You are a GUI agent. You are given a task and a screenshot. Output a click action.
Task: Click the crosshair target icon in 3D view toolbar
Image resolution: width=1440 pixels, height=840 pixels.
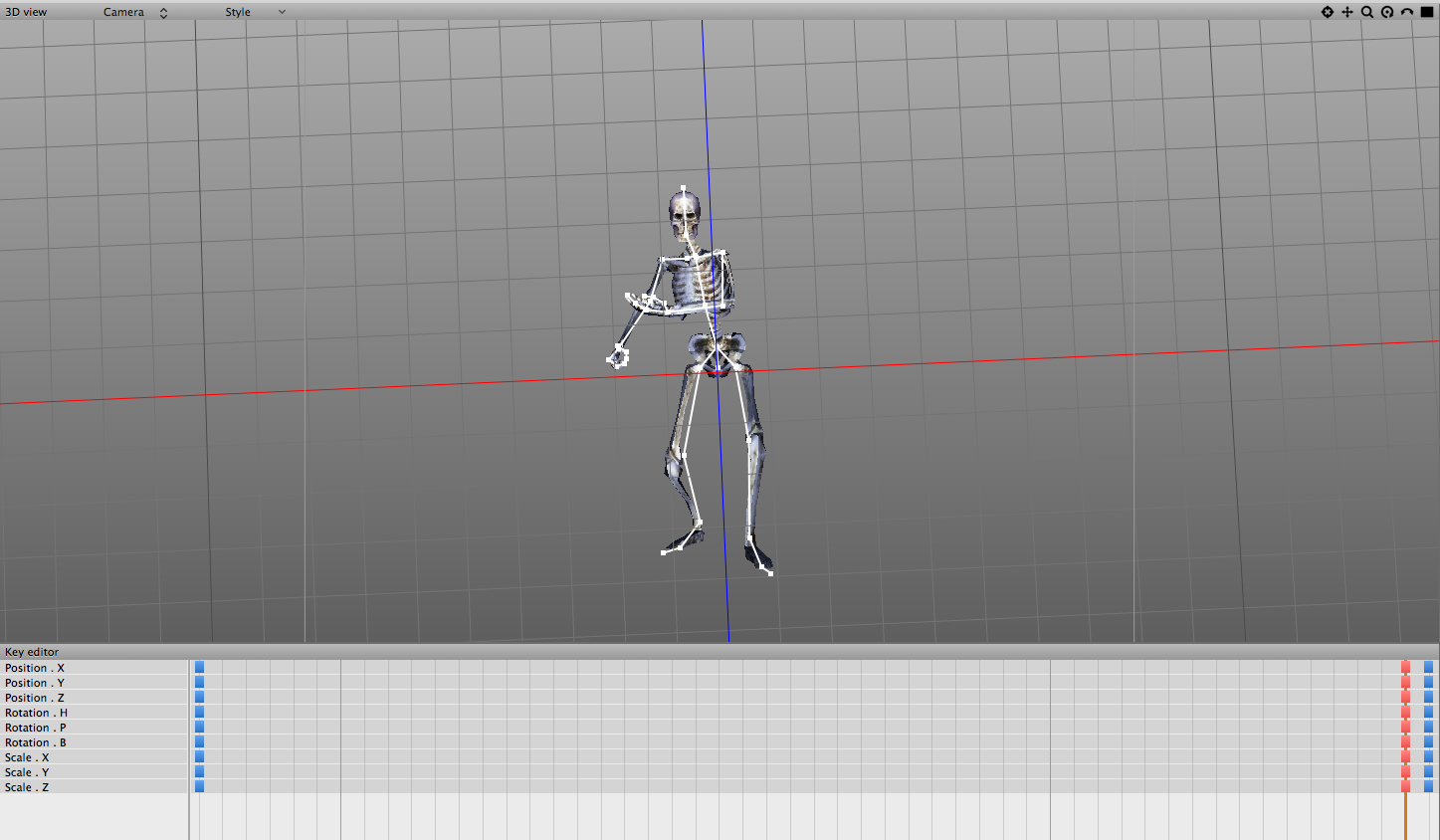tap(1327, 12)
